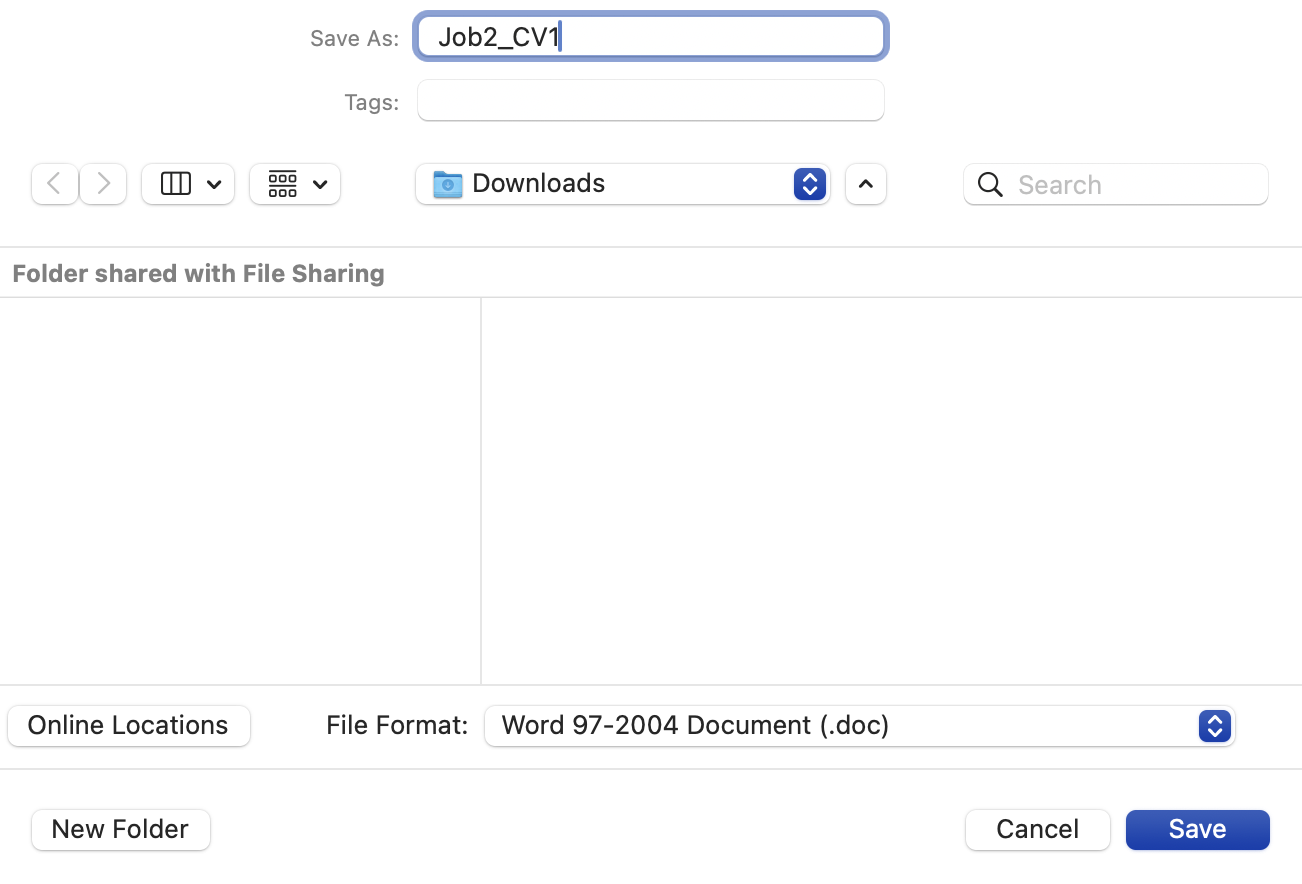Open the Downloads location pop-up menu
1302x884 pixels.
623,184
